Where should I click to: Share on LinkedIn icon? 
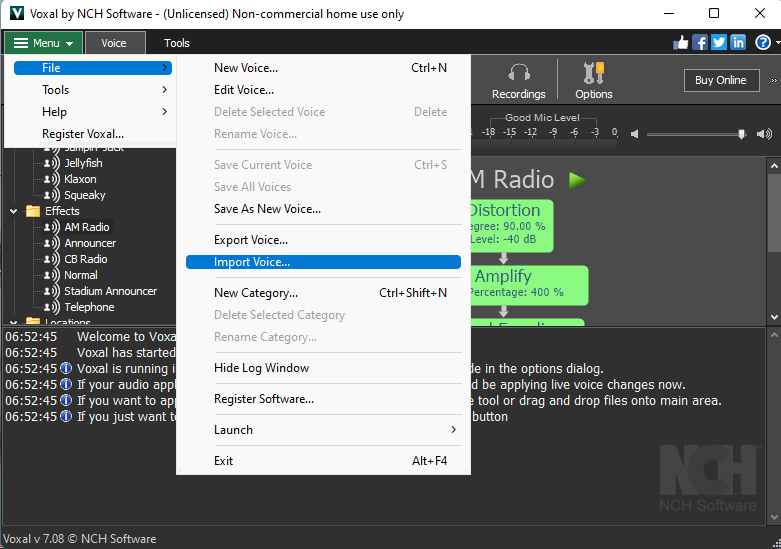(x=738, y=43)
